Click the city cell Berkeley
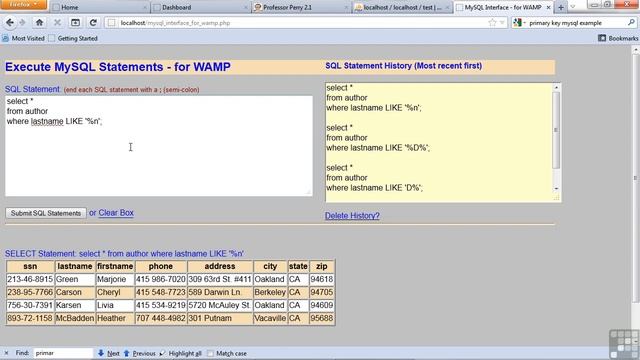640x360 pixels. (x=270, y=292)
